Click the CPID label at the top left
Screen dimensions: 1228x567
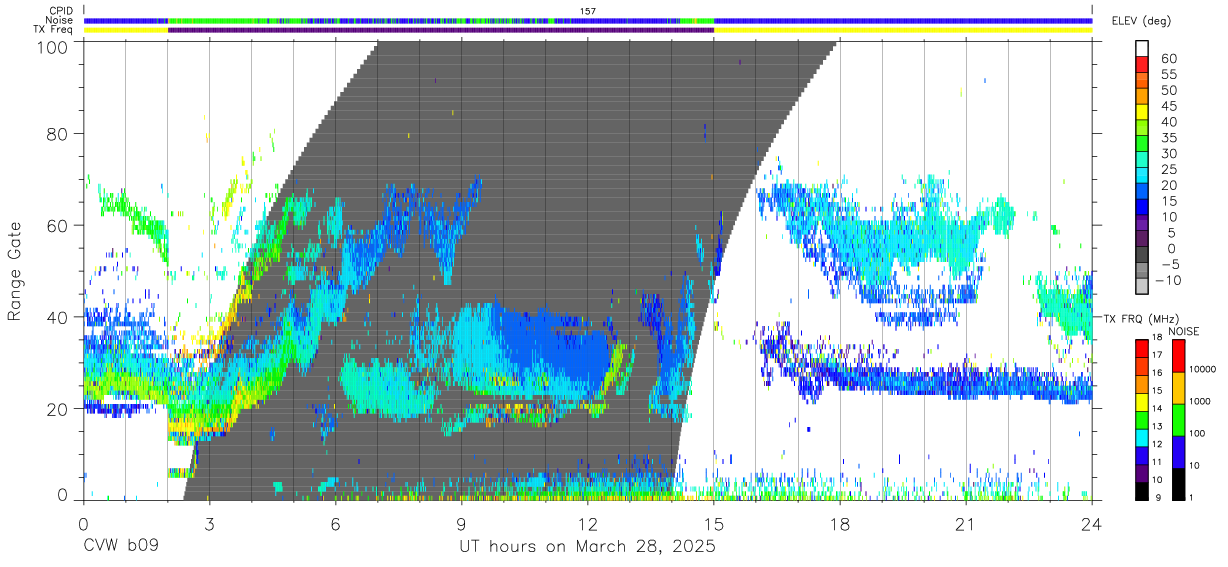click(x=60, y=10)
